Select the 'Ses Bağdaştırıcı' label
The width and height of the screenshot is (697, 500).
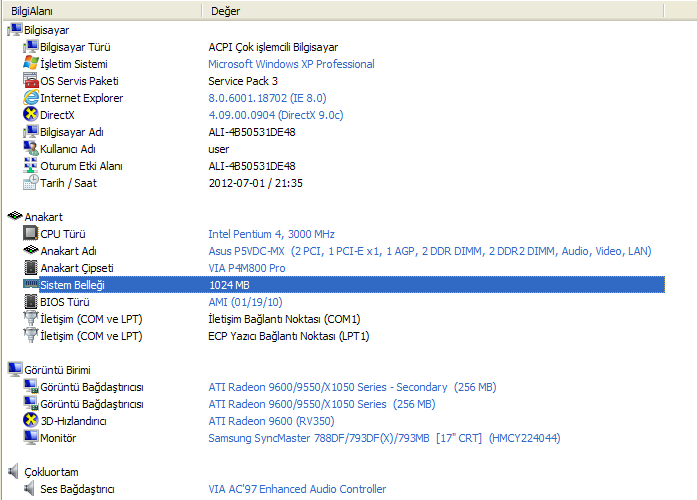[x=77, y=489]
